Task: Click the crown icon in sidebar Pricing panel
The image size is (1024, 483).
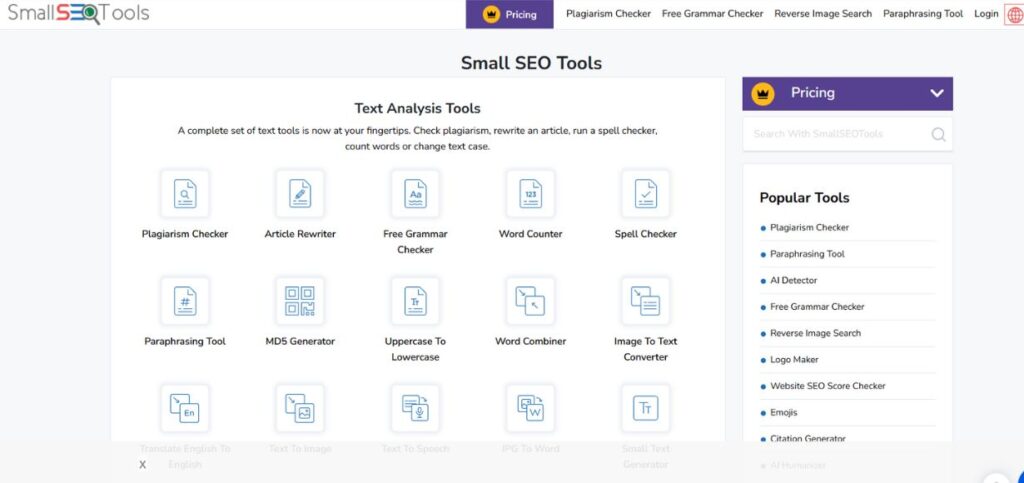Action: click(763, 93)
